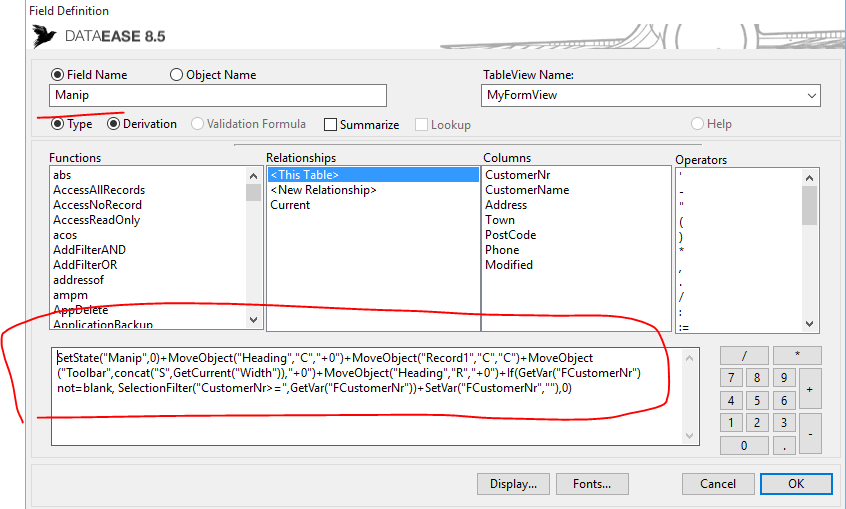Click the keypad plus button
This screenshot has width=846, height=509.
pos(810,389)
